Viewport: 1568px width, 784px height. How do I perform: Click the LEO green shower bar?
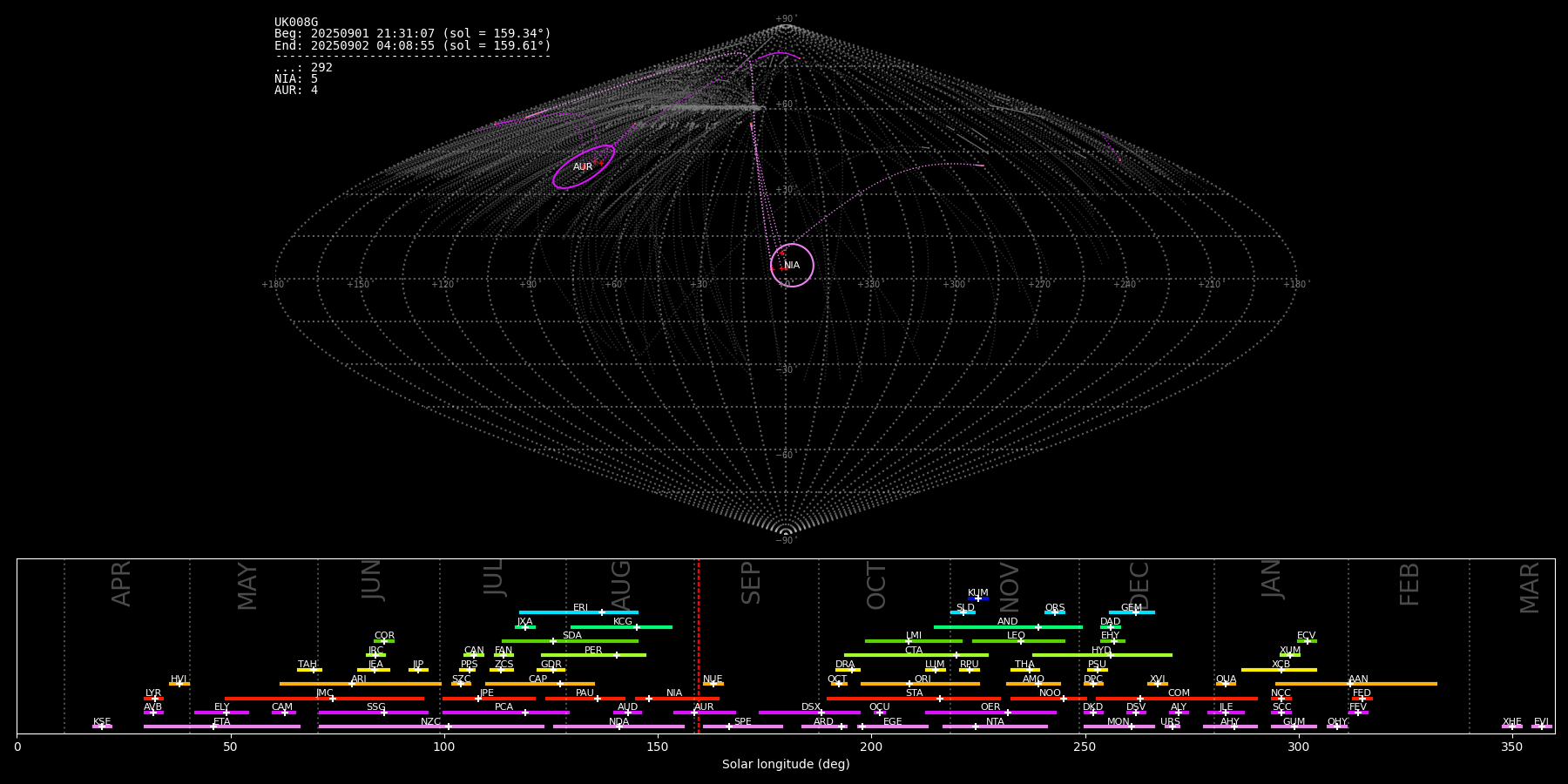[1018, 641]
